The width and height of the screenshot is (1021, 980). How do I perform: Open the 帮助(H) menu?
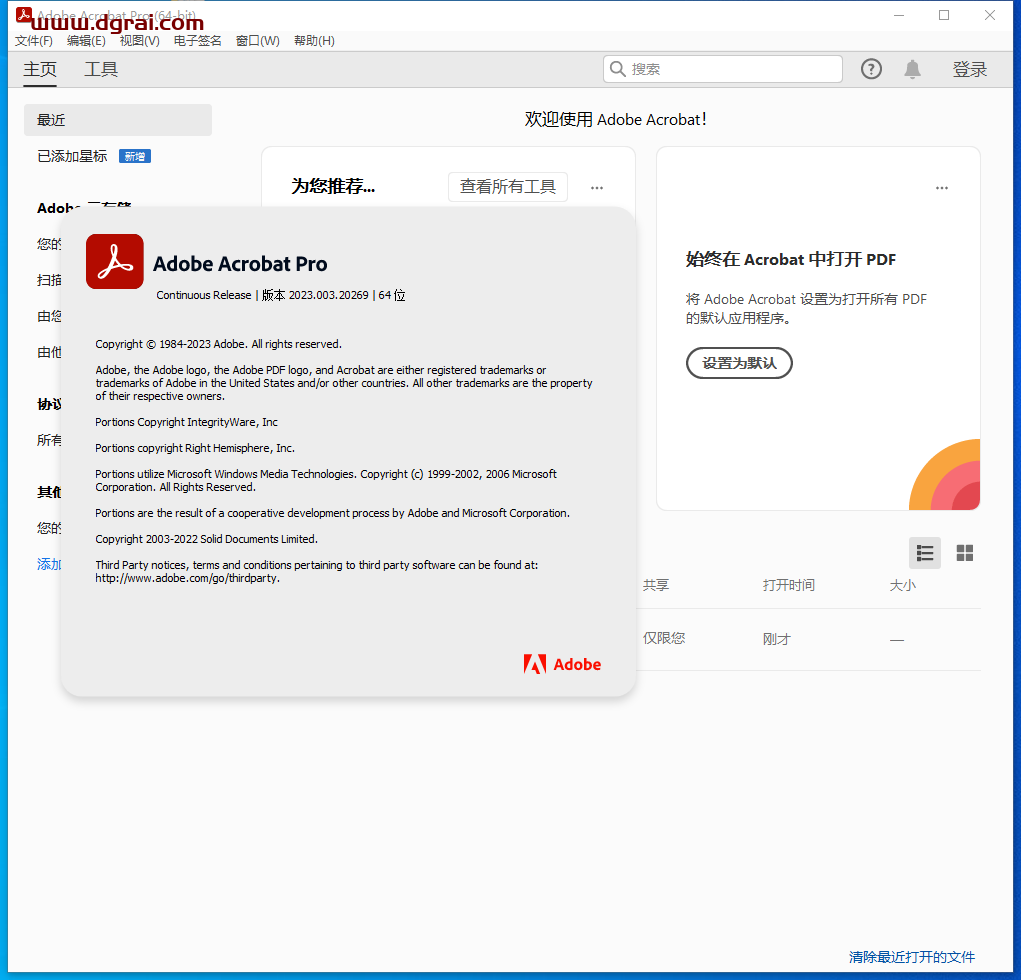click(314, 40)
